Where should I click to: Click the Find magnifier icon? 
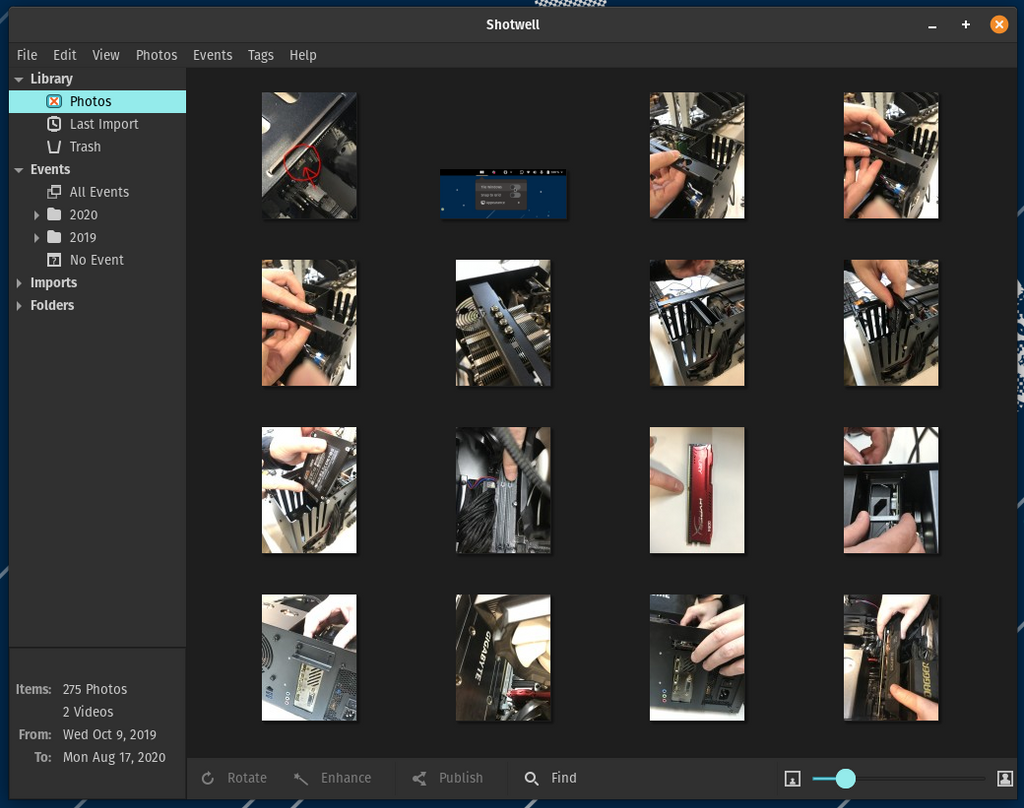pos(531,778)
